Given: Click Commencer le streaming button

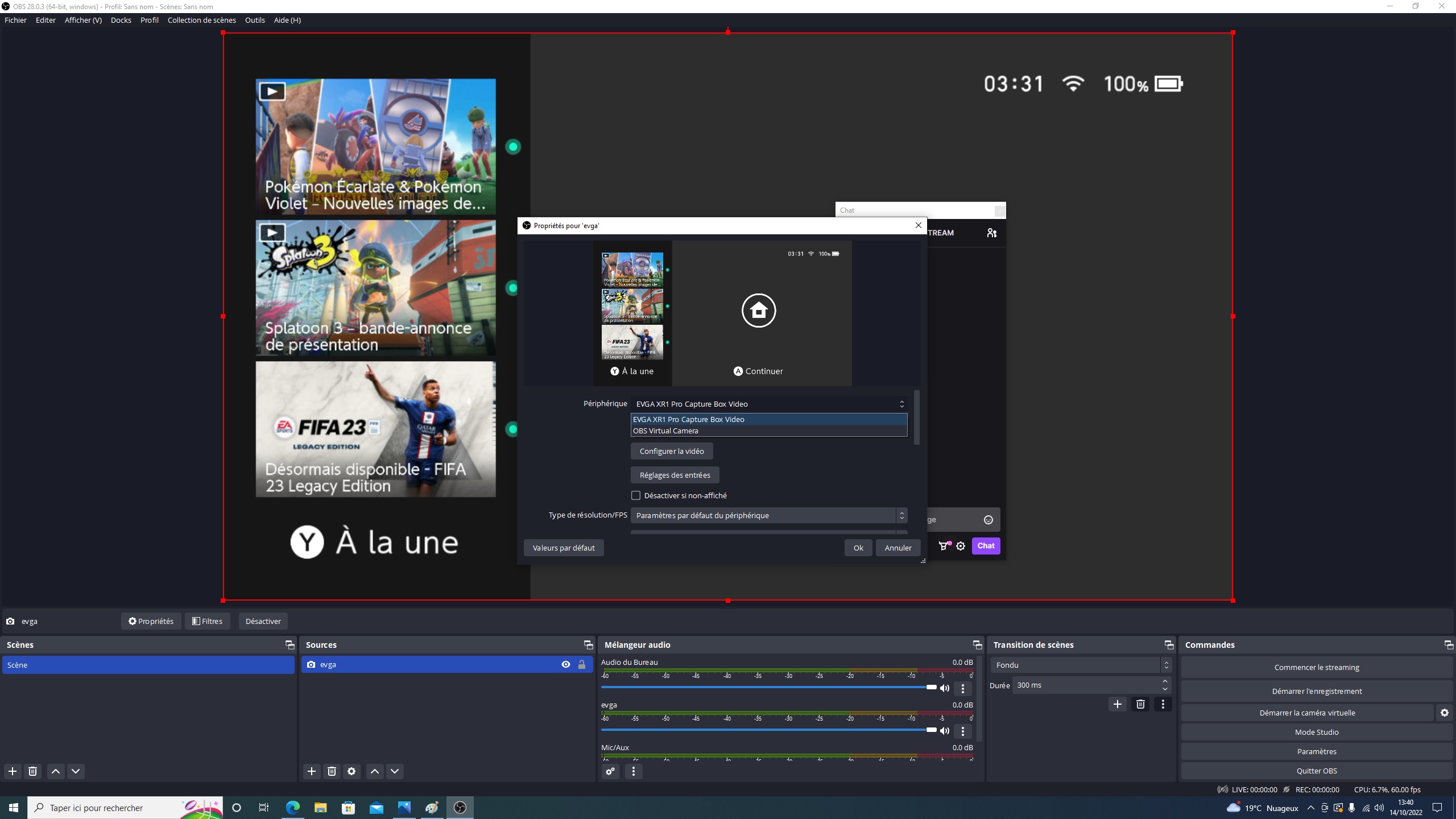Looking at the screenshot, I should coord(1317,667).
